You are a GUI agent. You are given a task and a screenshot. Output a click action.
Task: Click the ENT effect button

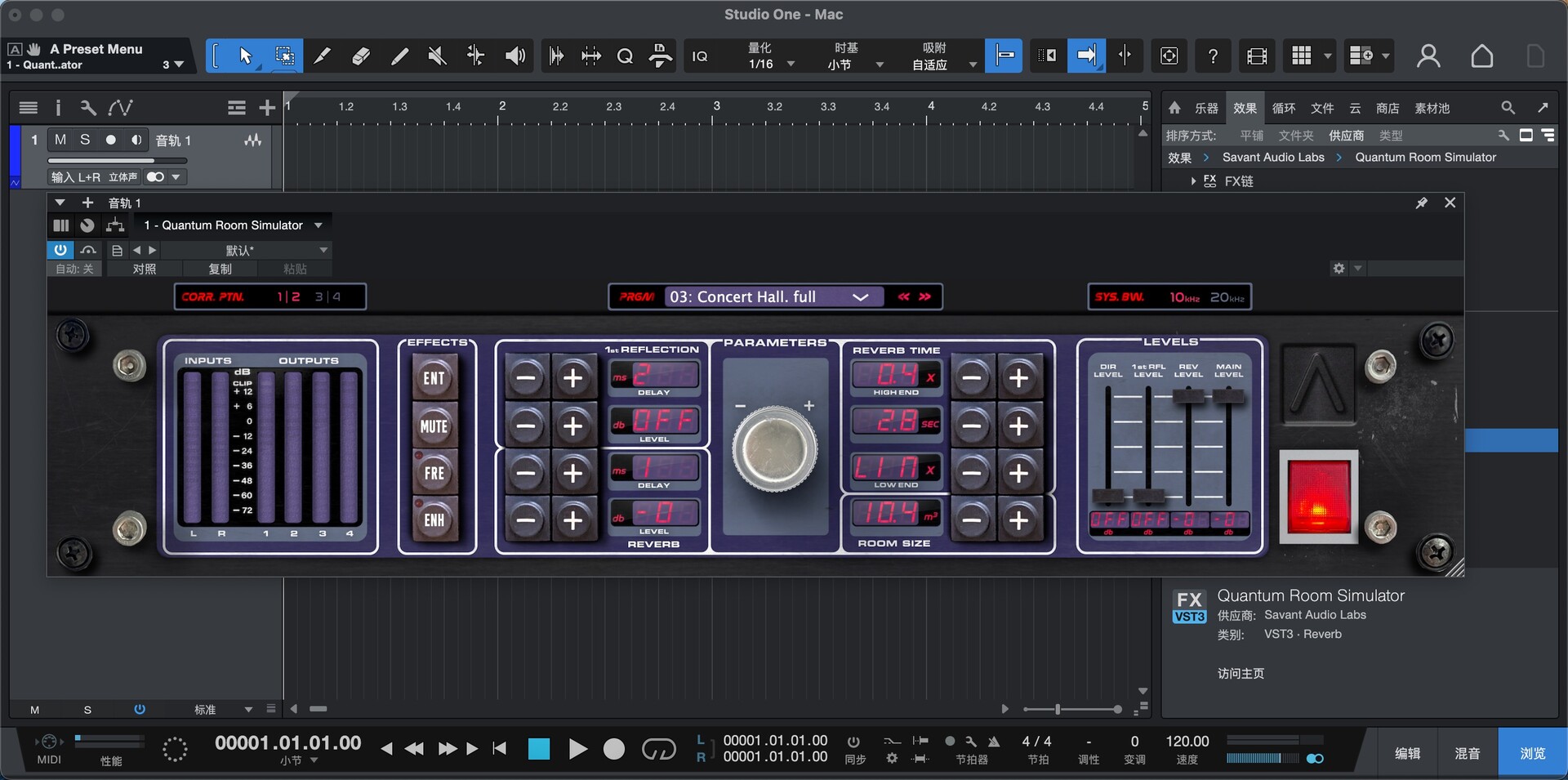pyautogui.click(x=434, y=378)
